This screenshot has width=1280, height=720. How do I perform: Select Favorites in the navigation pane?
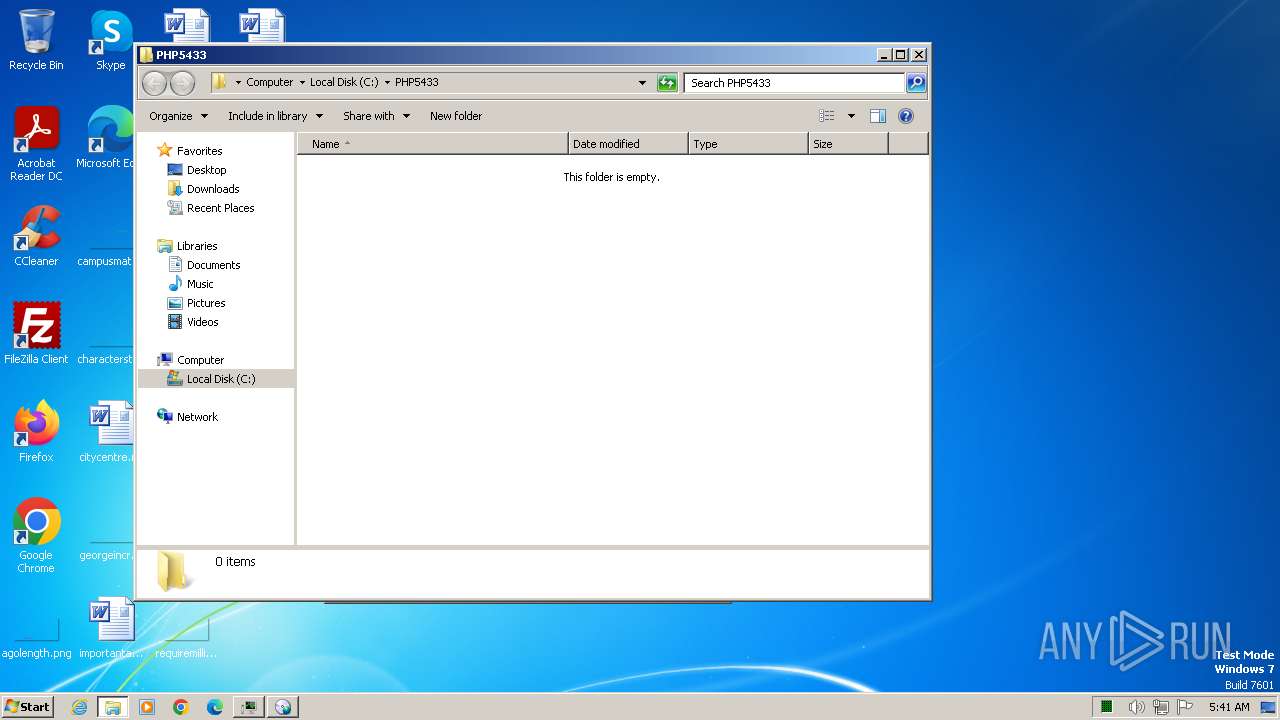point(199,151)
